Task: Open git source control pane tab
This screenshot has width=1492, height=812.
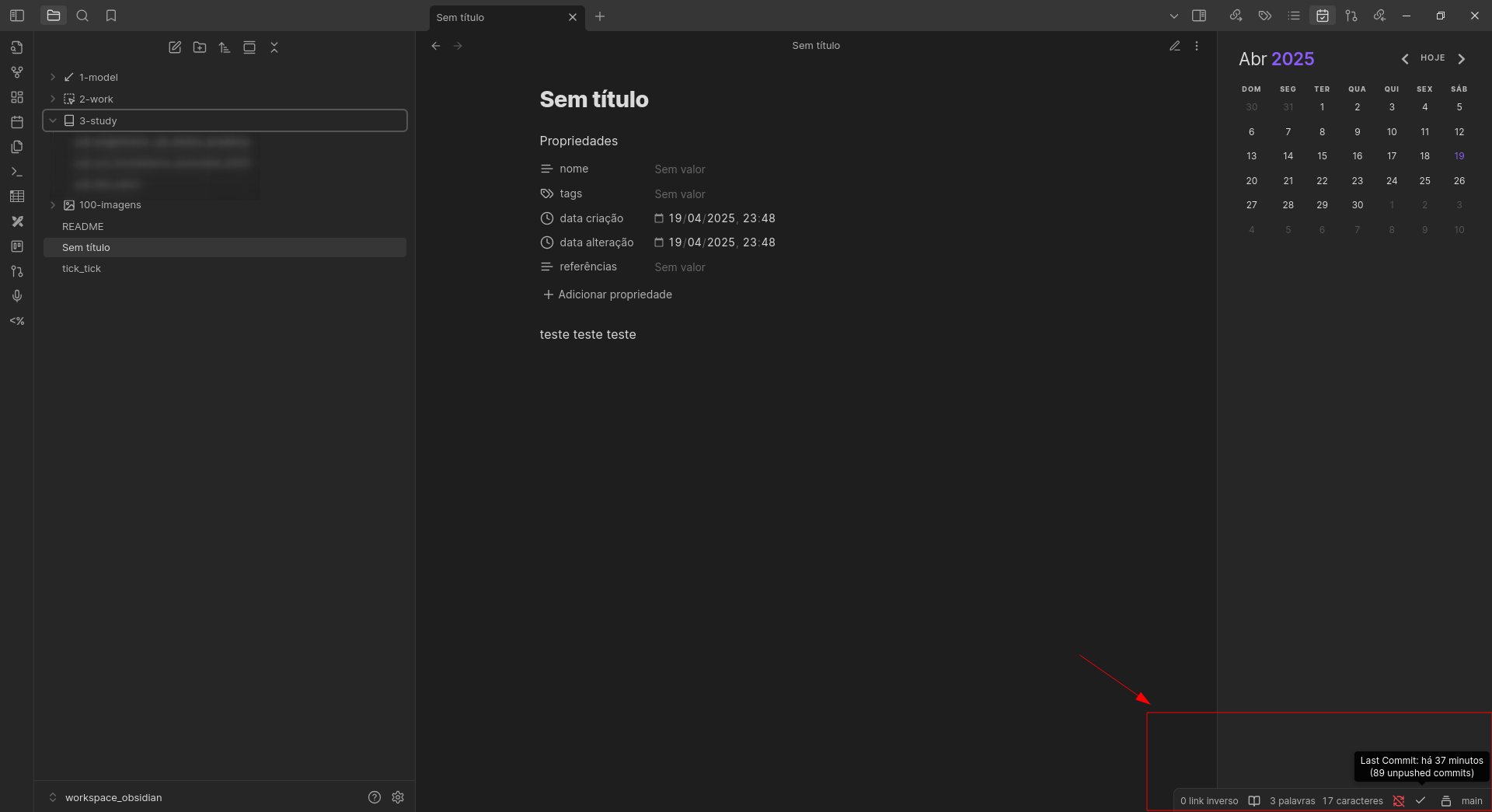Action: pyautogui.click(x=1351, y=16)
